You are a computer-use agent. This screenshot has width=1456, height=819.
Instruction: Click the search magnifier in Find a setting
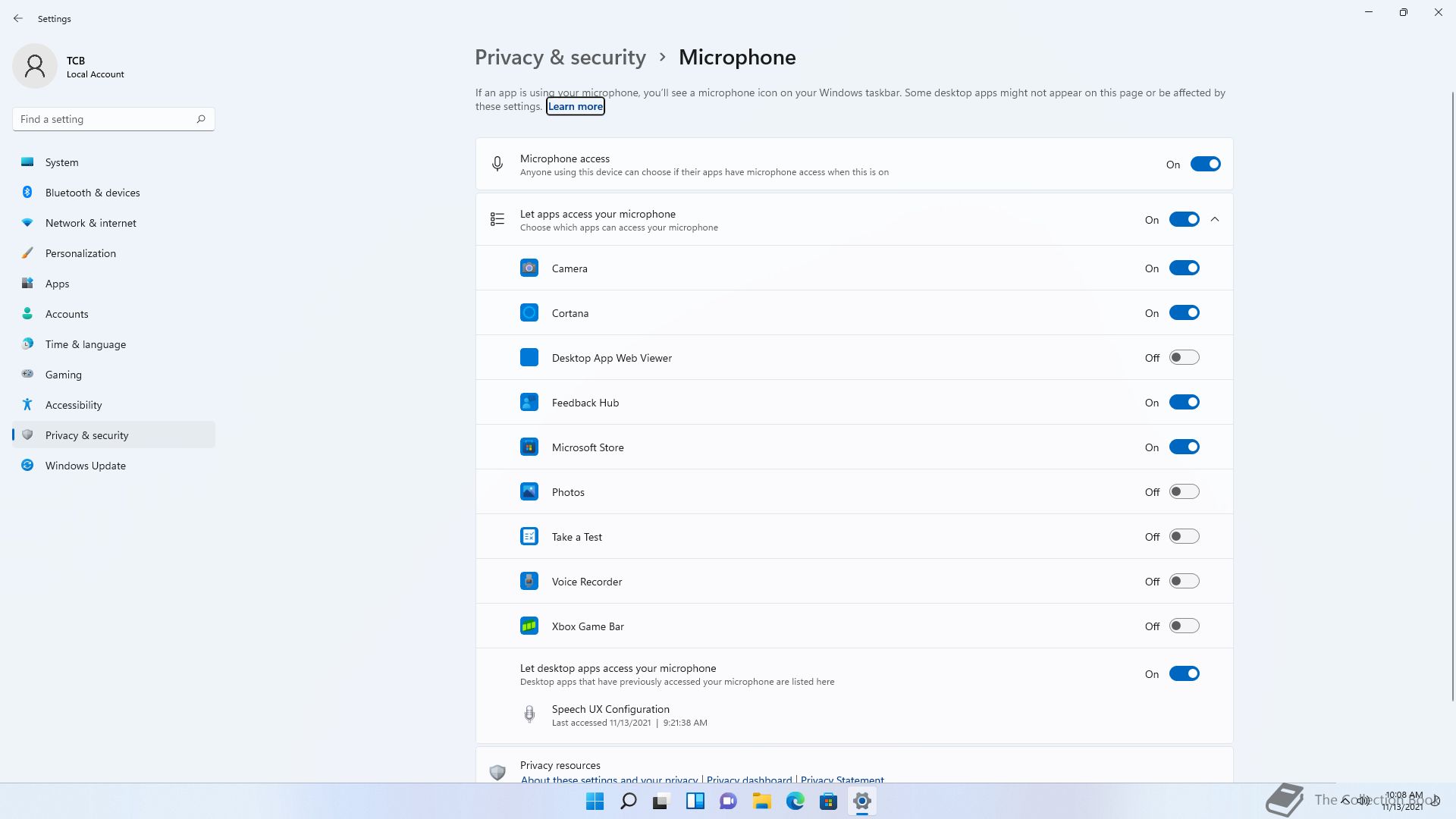pos(201,119)
